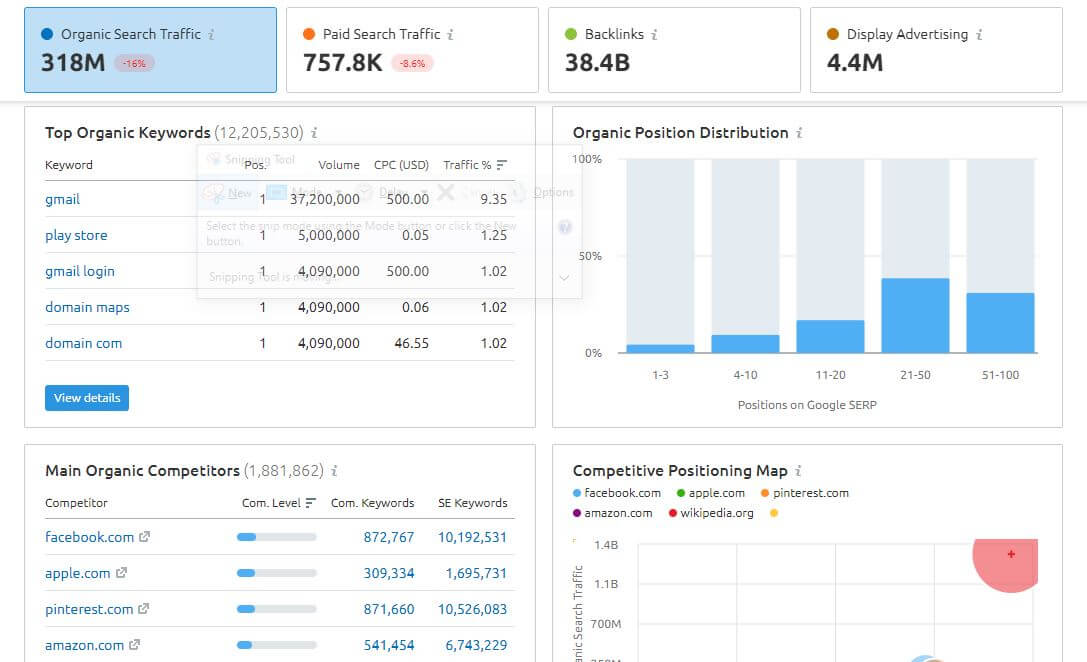Open info icon next to Top Organic Keywords

314,132
